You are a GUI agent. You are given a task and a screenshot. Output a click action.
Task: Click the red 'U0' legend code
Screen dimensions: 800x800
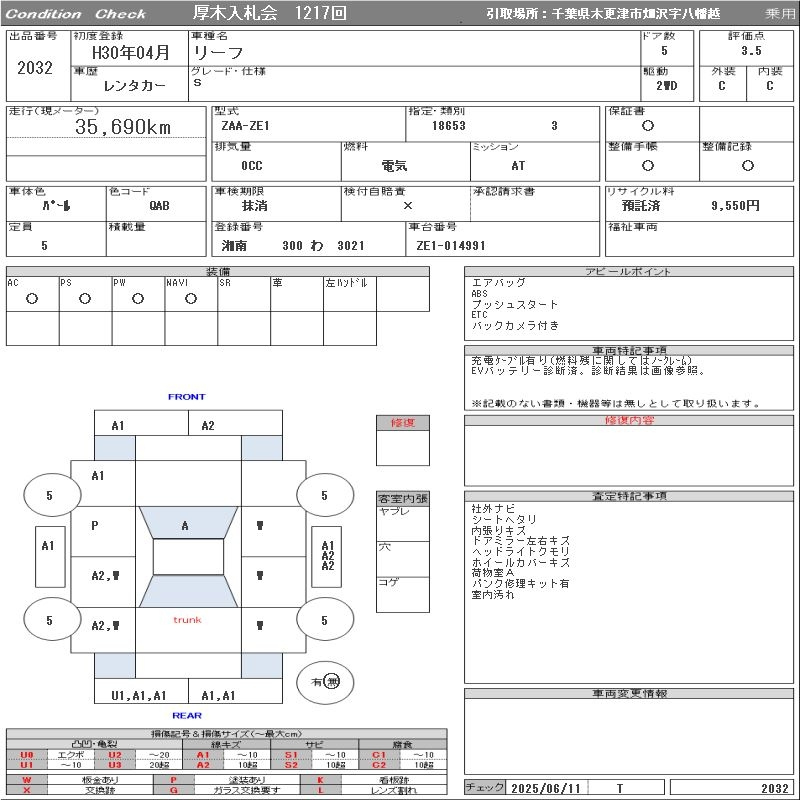pyautogui.click(x=27, y=755)
